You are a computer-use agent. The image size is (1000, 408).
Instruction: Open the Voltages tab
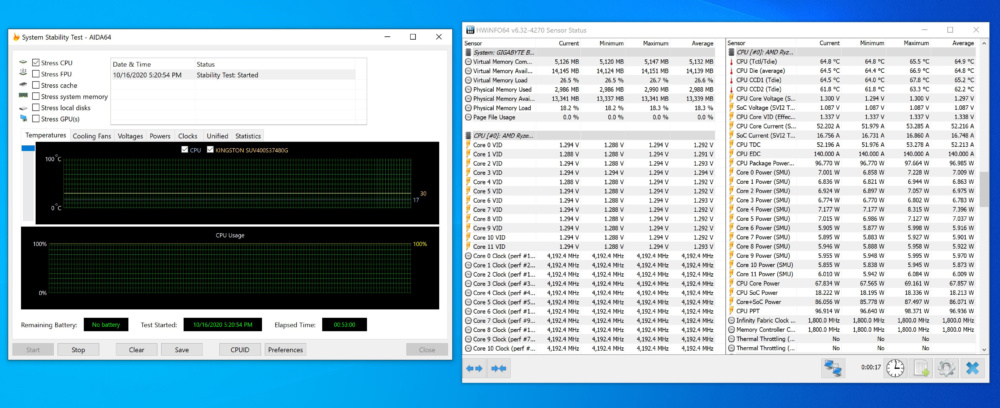(131, 136)
